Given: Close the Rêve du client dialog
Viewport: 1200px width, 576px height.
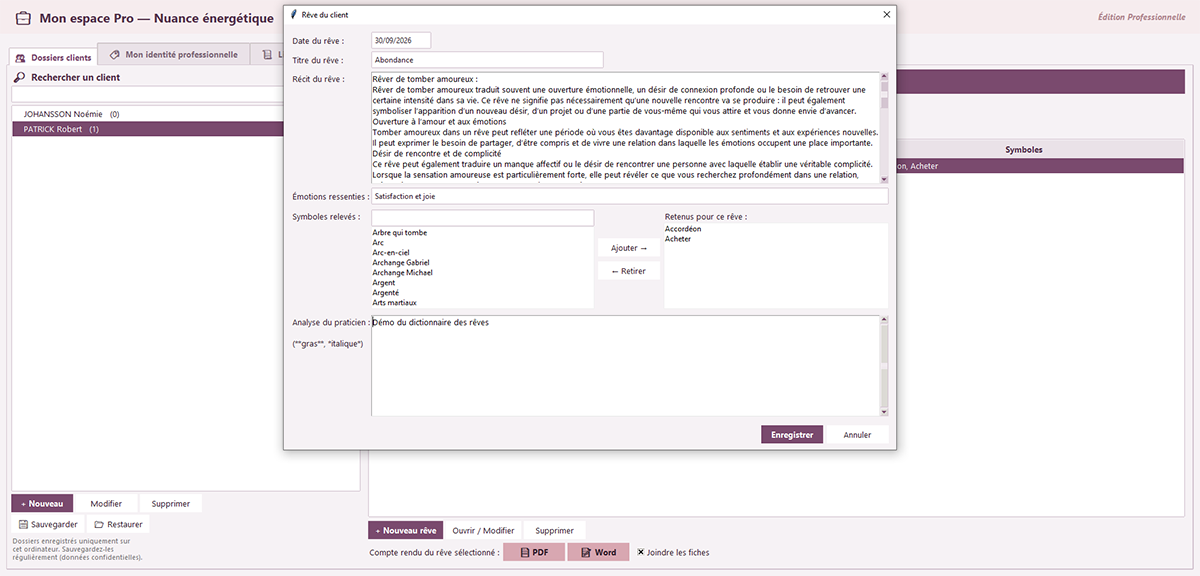Looking at the screenshot, I should (886, 14).
